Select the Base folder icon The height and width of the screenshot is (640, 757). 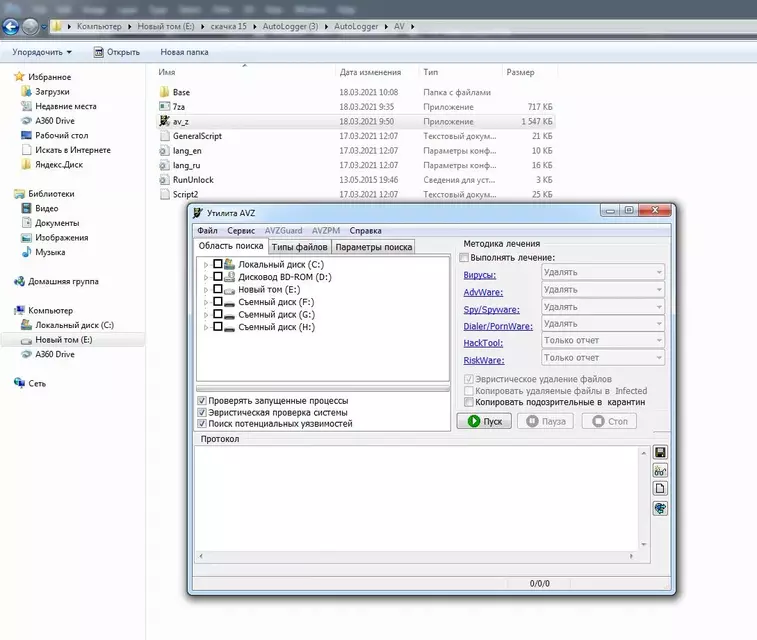coord(165,92)
